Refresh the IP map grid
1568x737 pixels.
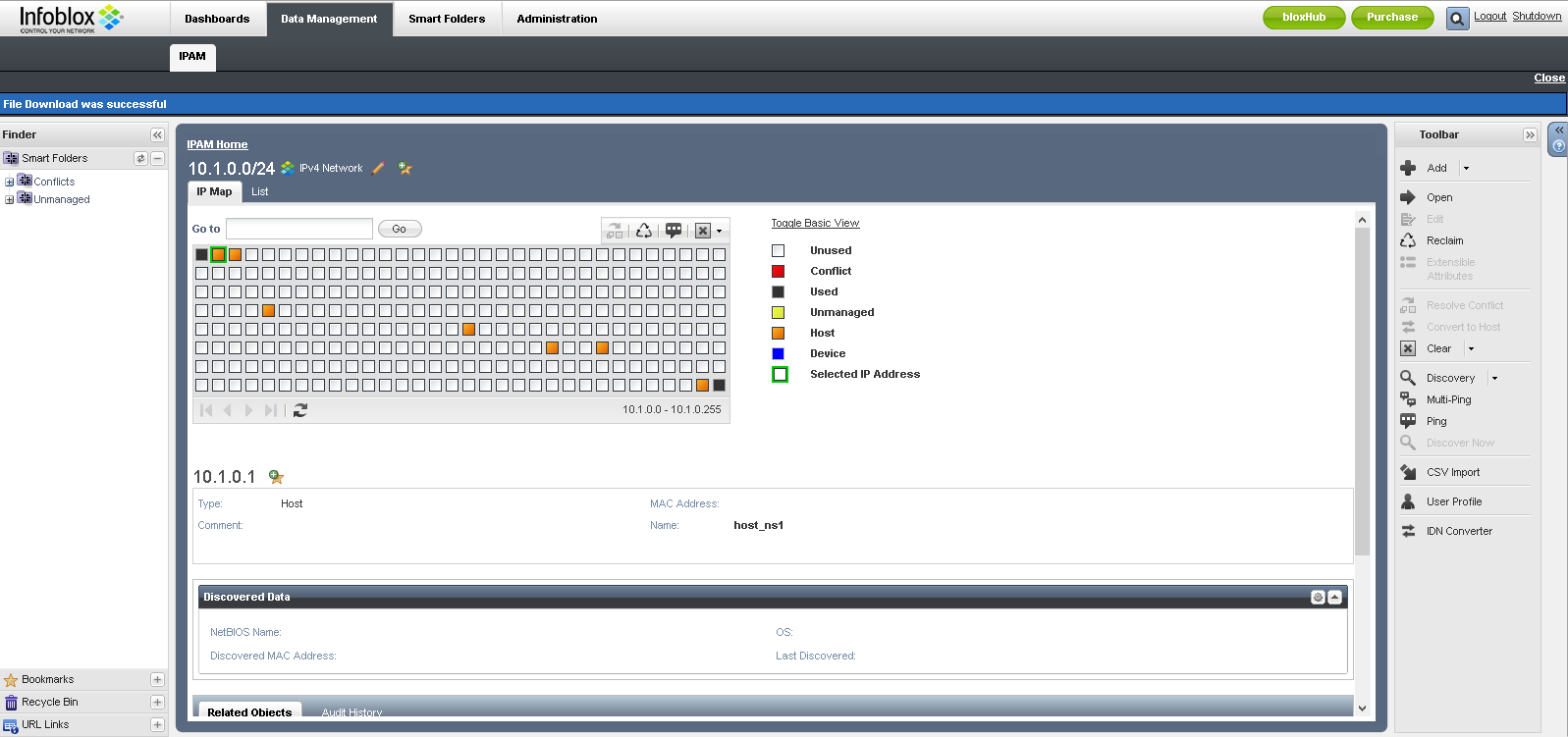[300, 410]
